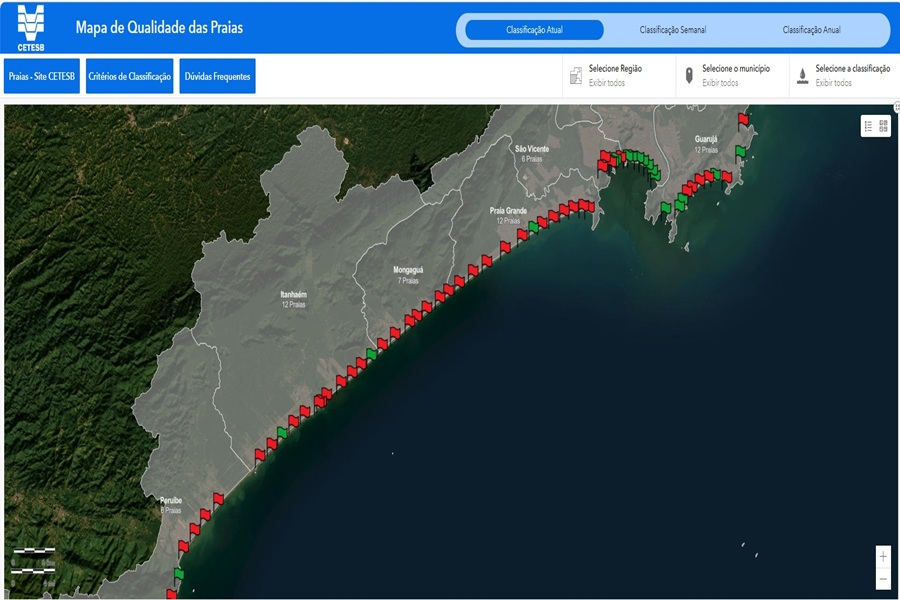Open Dúvidas Frequentes
Screen dimensions: 900x600
tap(218, 76)
